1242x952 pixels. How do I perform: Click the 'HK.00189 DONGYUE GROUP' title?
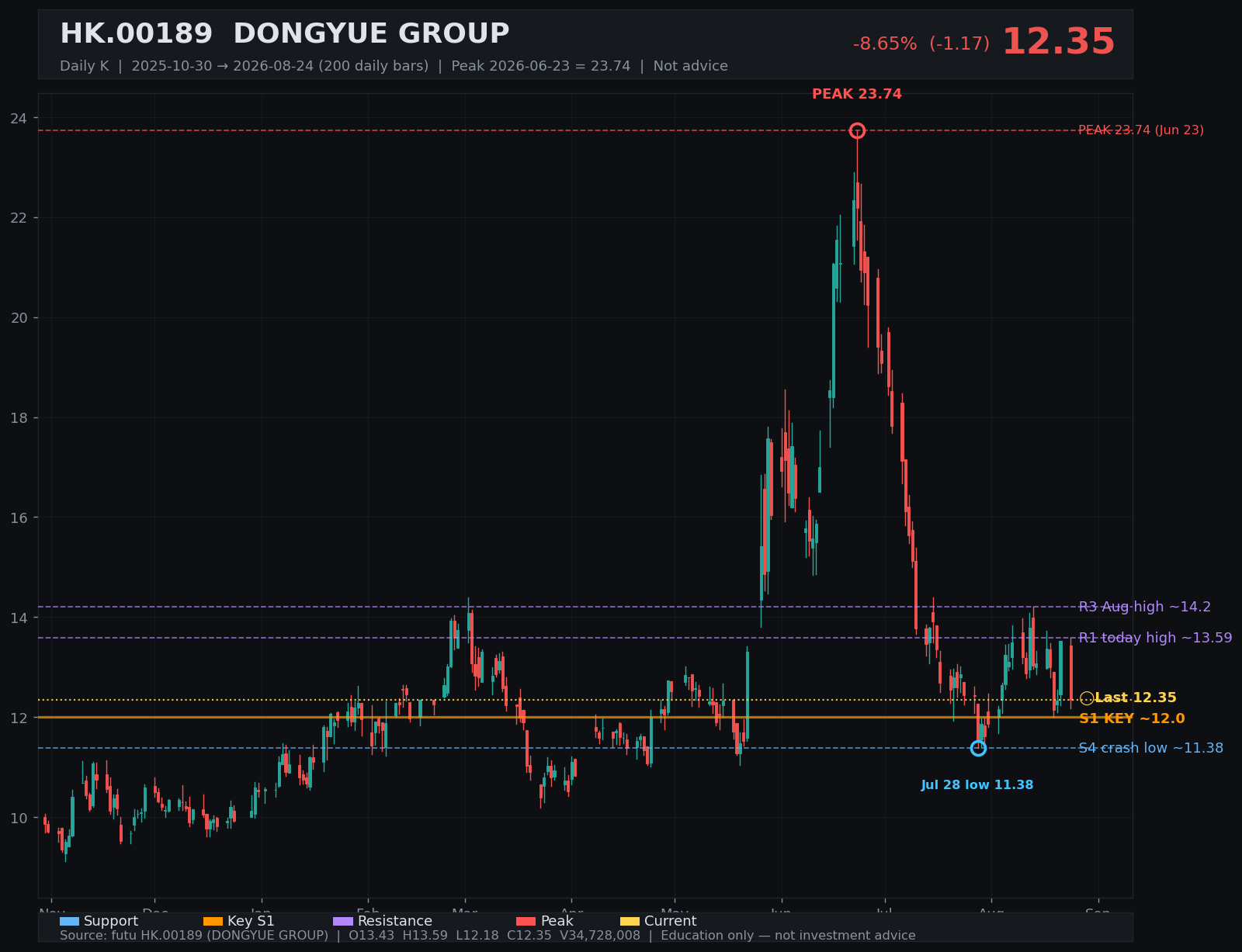(x=285, y=34)
